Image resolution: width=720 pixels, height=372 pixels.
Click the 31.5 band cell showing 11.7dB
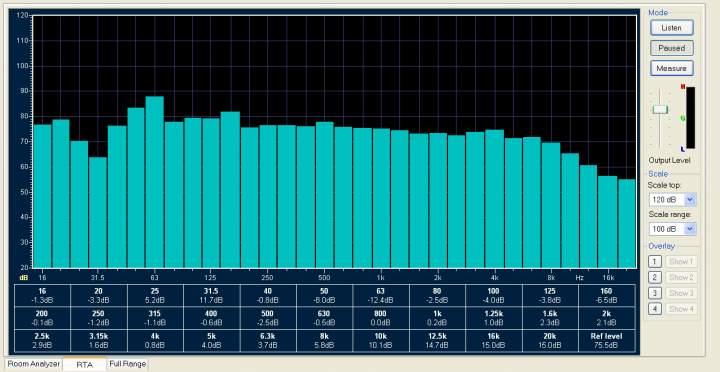(211, 295)
